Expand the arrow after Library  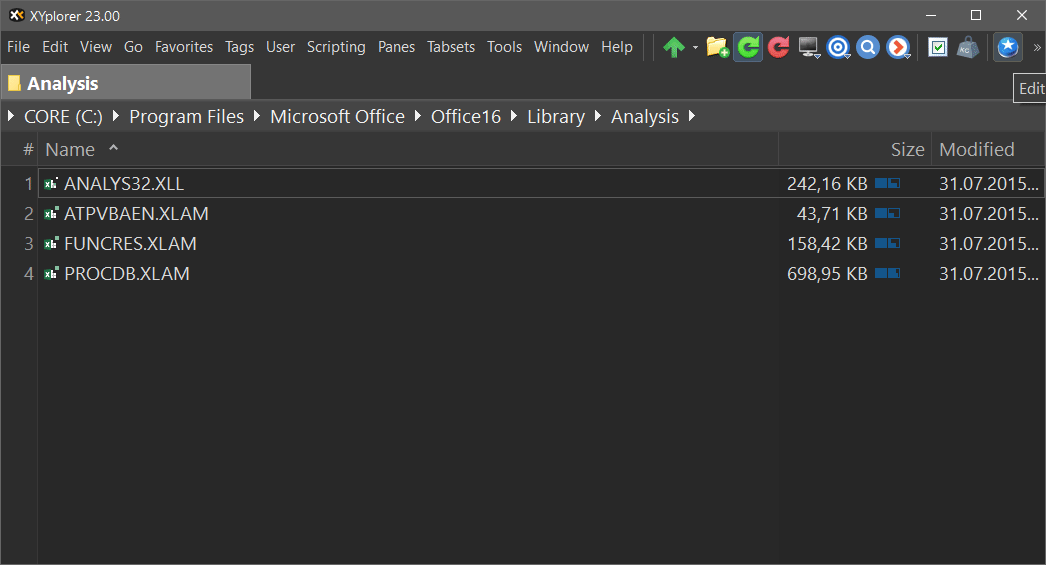[598, 116]
